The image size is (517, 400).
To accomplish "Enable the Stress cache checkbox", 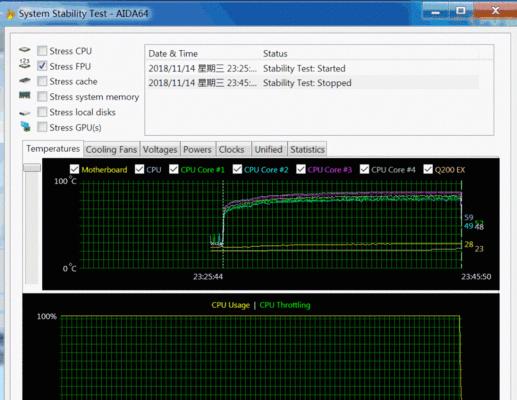I will 42,81.
